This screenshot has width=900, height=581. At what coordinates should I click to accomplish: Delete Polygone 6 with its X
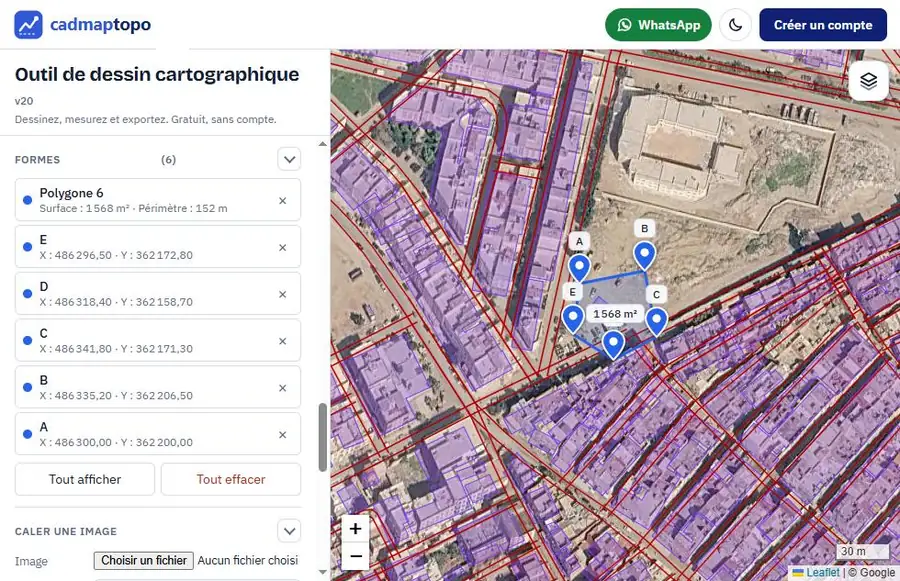[282, 200]
